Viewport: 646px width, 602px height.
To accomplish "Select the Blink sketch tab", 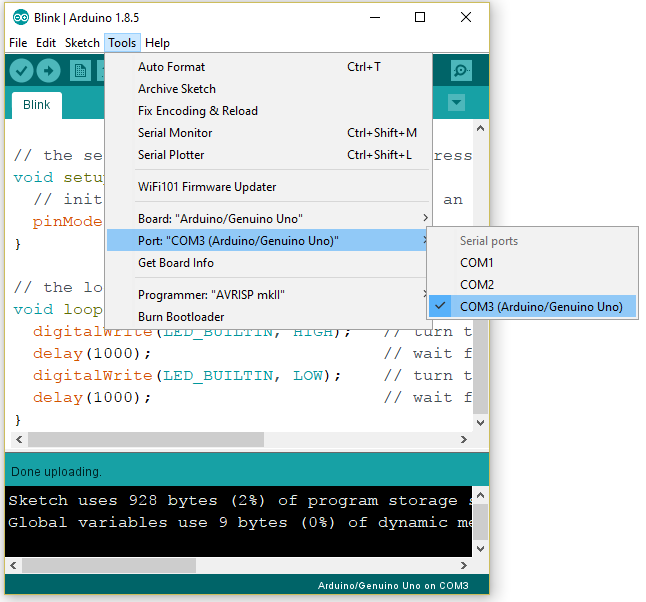I will click(37, 105).
